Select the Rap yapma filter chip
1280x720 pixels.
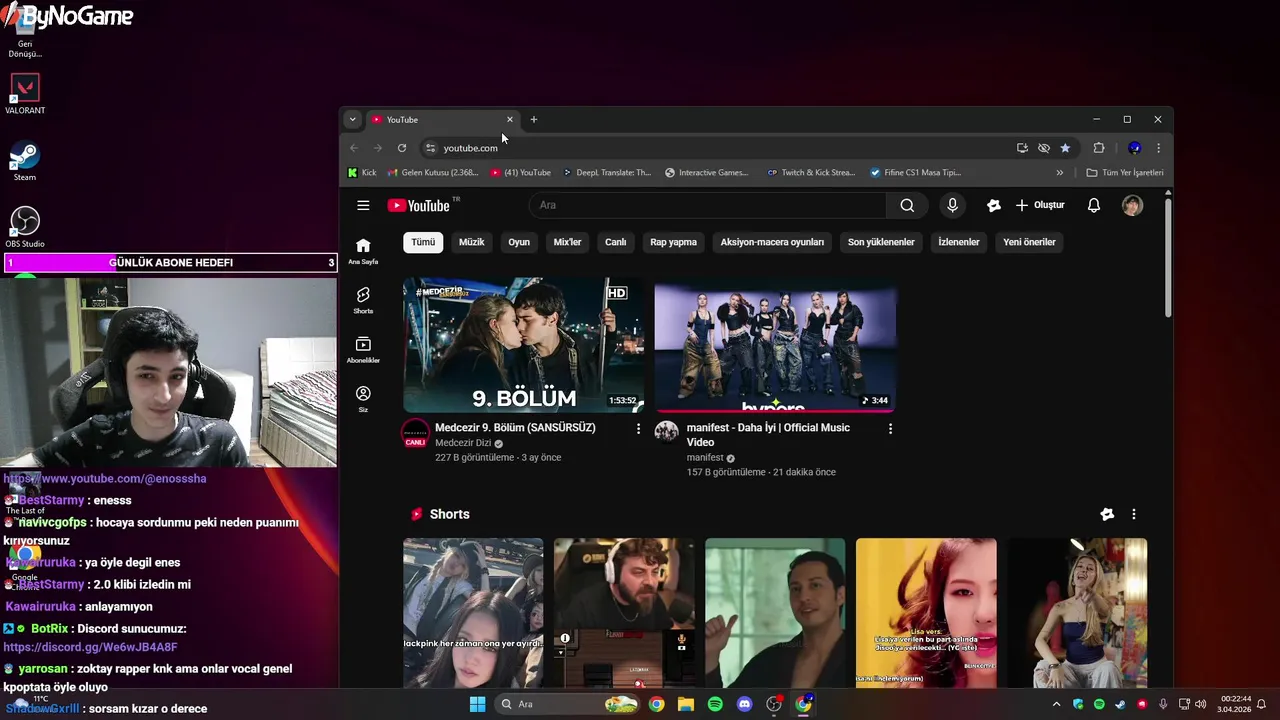point(673,242)
